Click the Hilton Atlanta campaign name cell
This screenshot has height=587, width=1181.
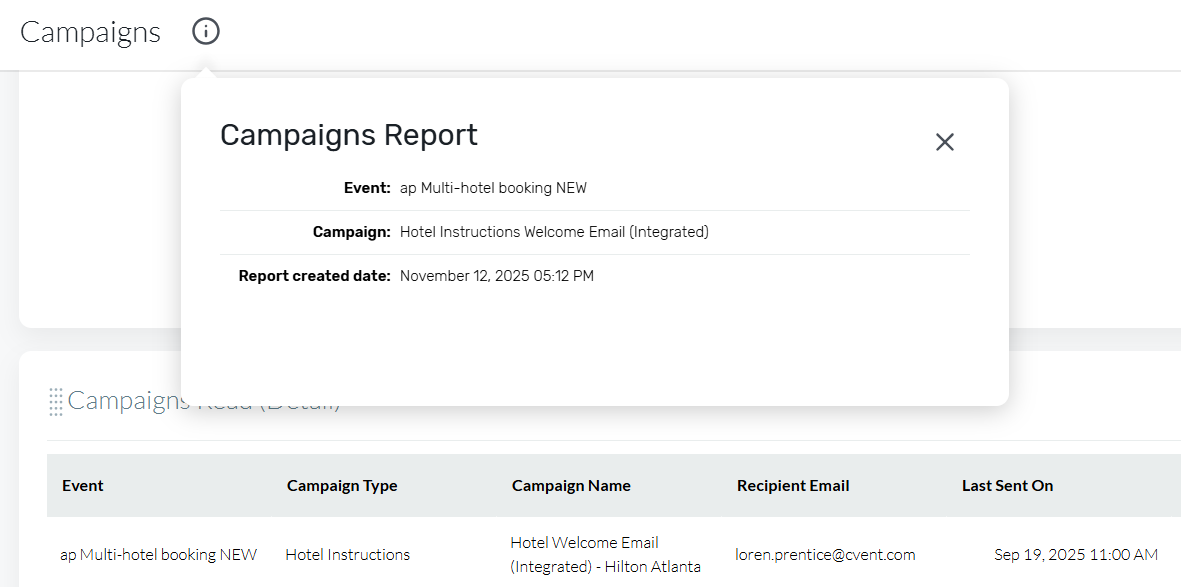605,555
